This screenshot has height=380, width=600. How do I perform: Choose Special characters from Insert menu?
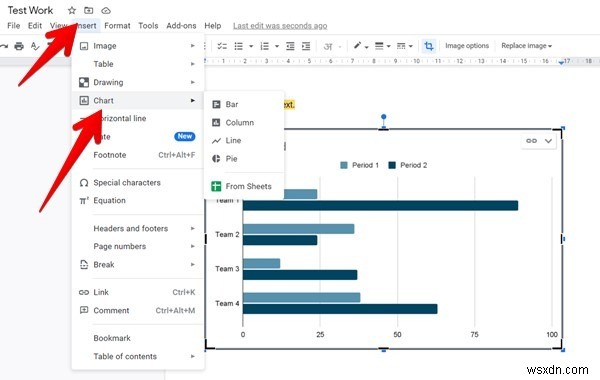(x=137, y=183)
